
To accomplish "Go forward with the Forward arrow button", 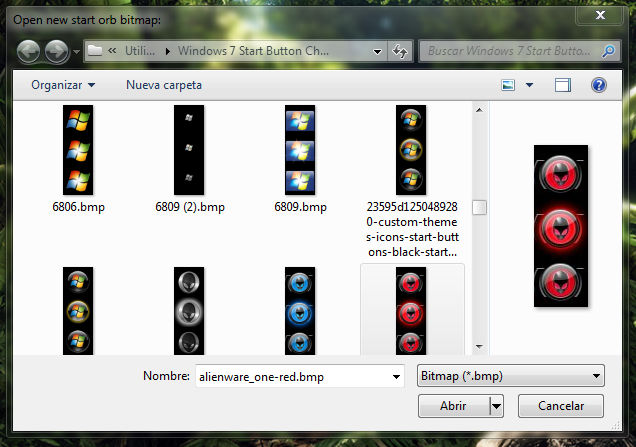I will pos(56,52).
